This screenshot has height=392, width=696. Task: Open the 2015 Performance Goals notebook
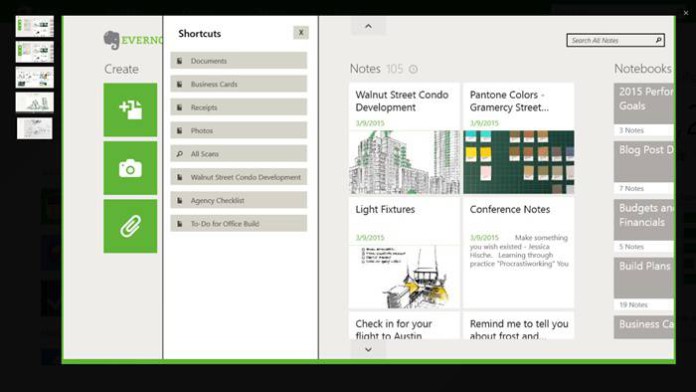click(644, 109)
